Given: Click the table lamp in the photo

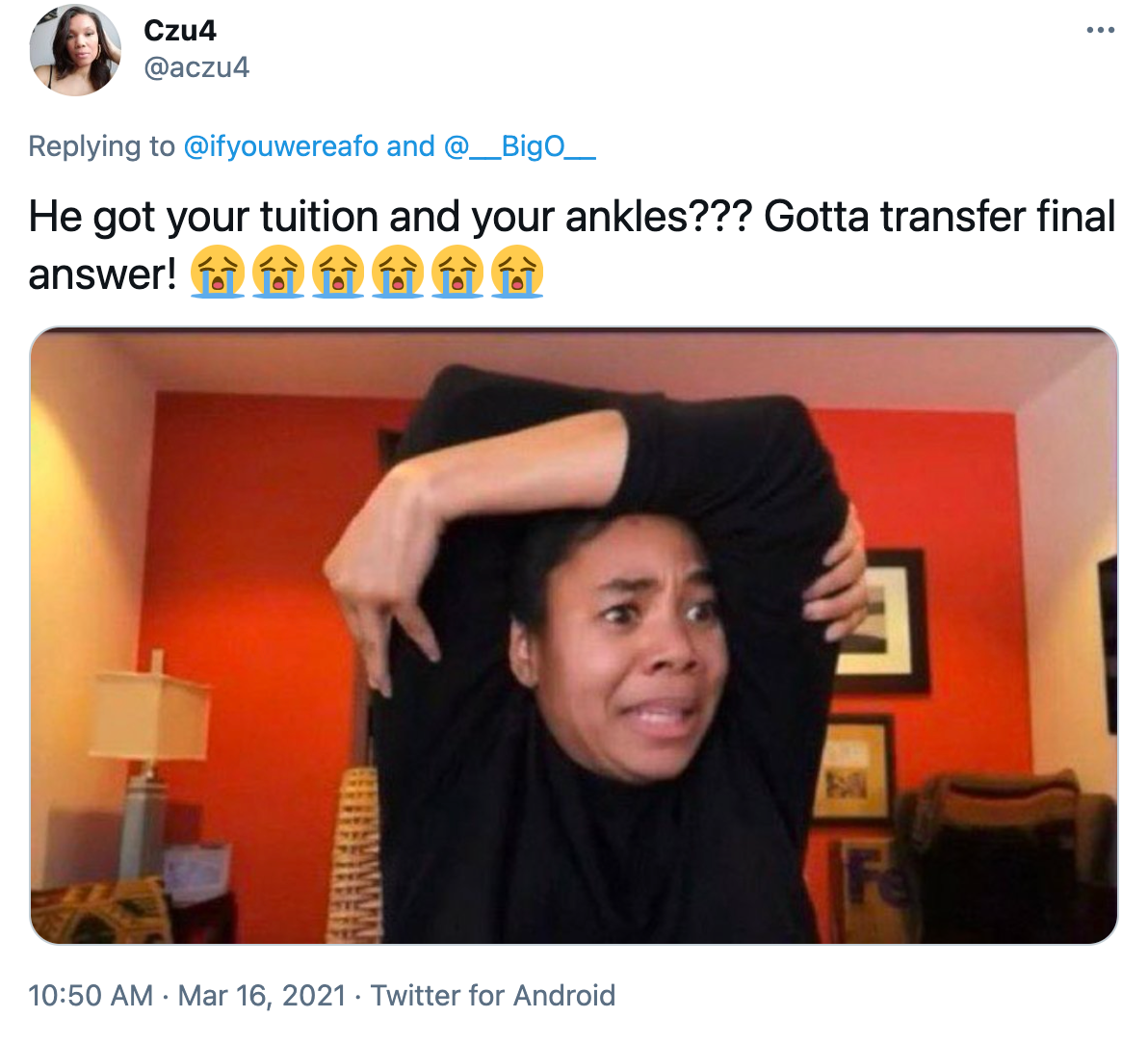Looking at the screenshot, I should (x=150, y=762).
